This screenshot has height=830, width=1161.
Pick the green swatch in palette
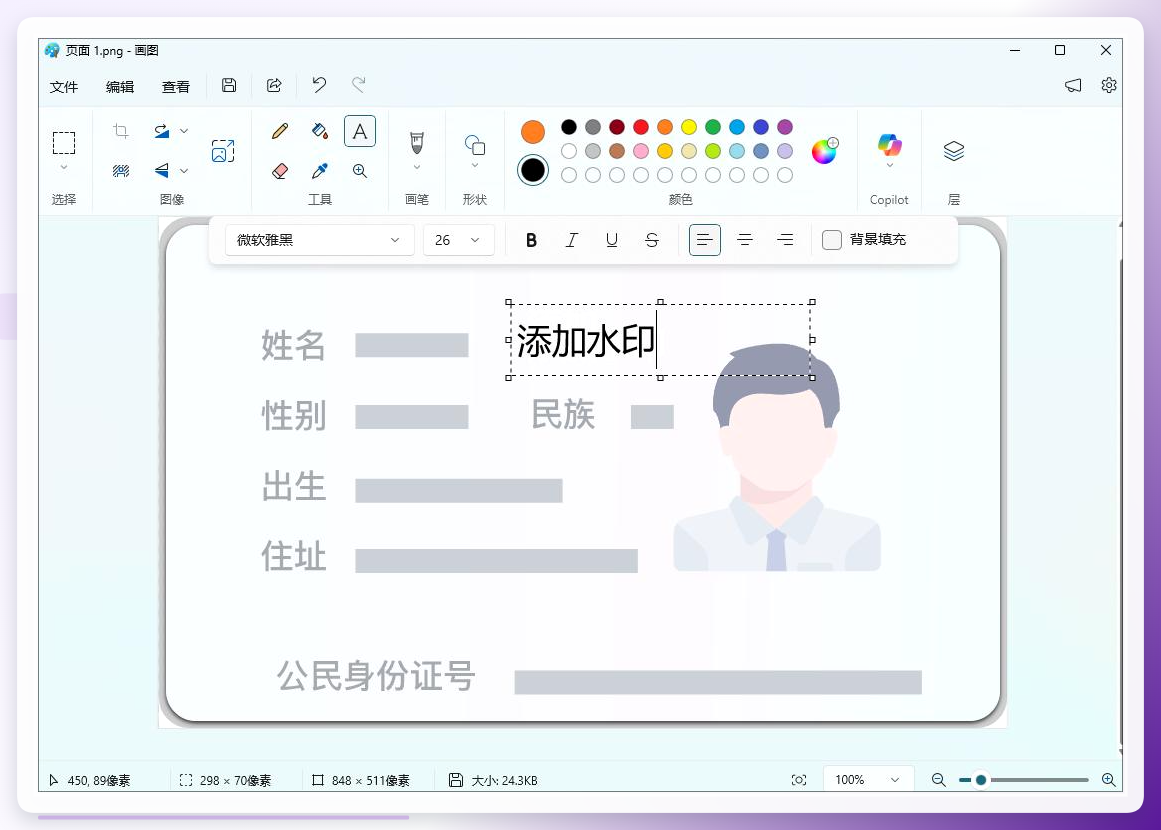pos(713,127)
